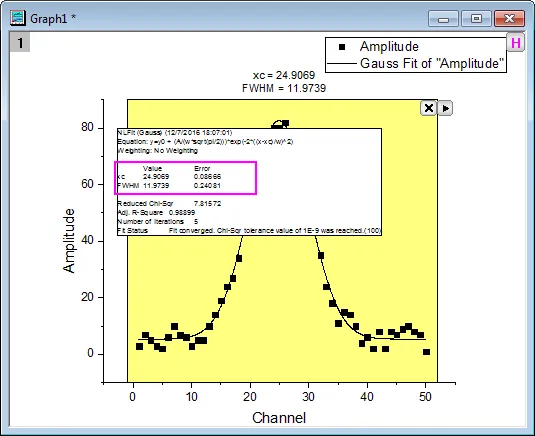Click the Graph1 window icon
535x436 pixels.
click(18, 18)
